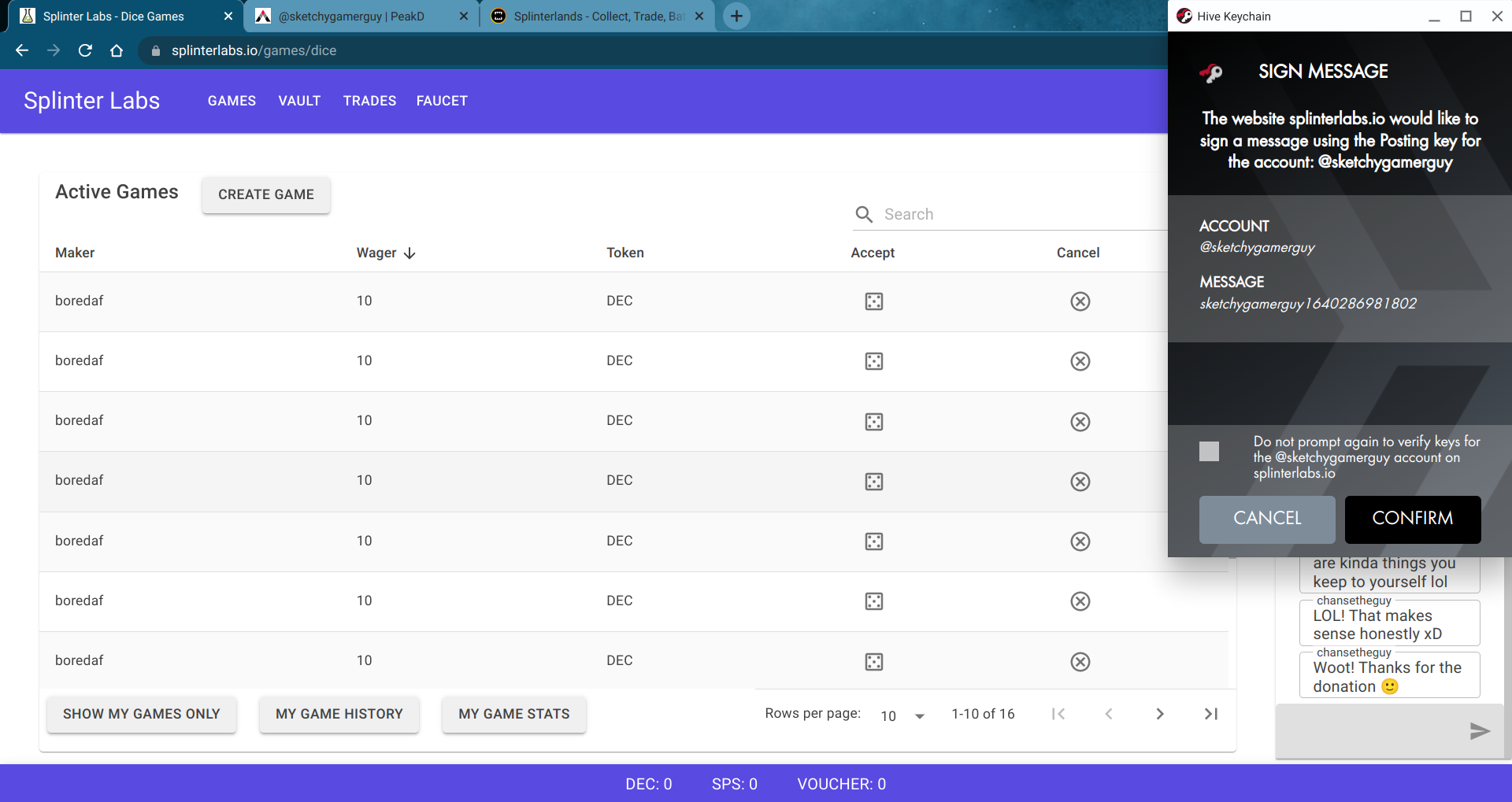Viewport: 1512px width, 802px height.
Task: Sort by the Token column header
Action: (625, 253)
